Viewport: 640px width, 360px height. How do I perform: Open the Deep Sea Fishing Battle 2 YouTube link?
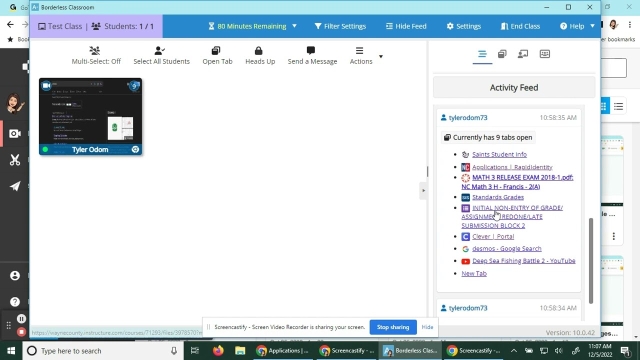point(524,261)
